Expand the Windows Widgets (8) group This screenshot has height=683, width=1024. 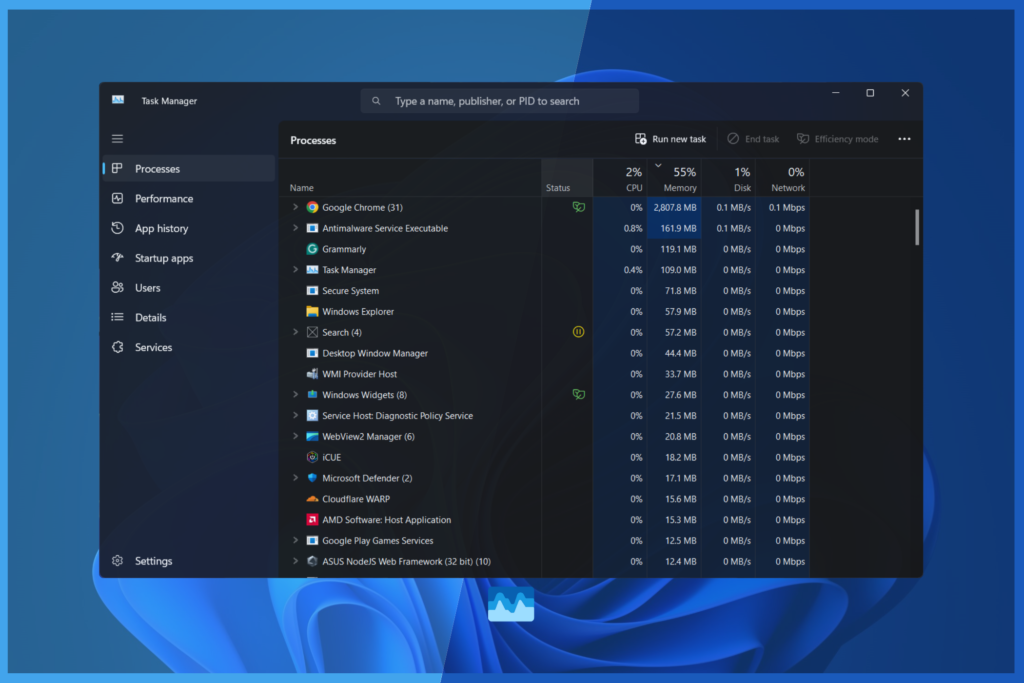pyautogui.click(x=295, y=394)
